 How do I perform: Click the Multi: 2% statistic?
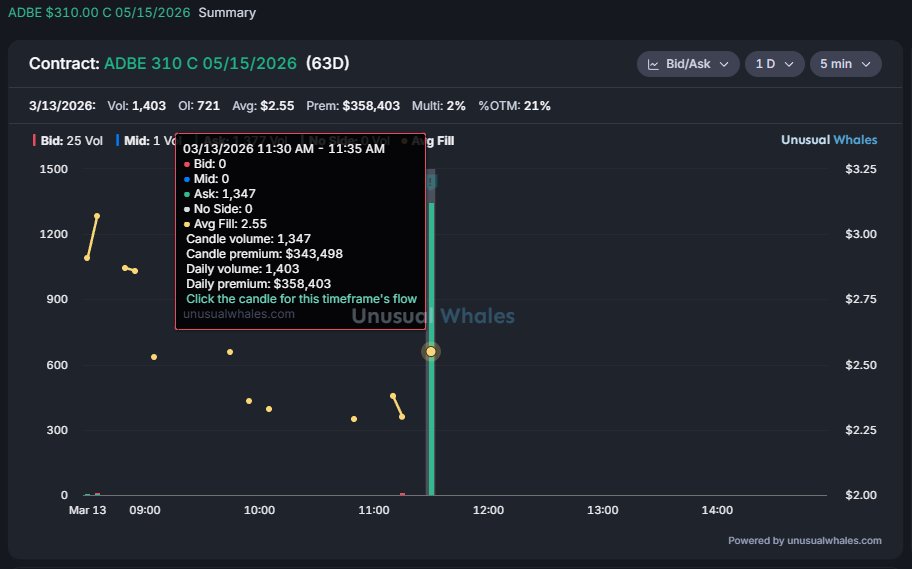tap(439, 106)
